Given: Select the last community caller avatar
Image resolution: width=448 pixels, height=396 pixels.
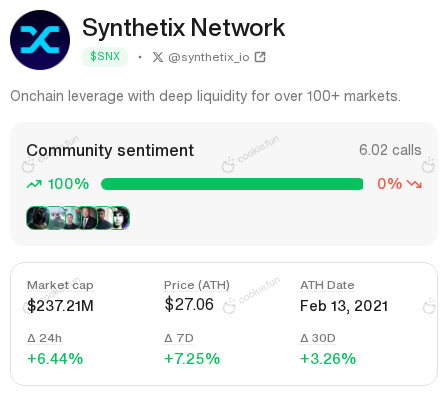Looking at the screenshot, I should coord(120,218).
